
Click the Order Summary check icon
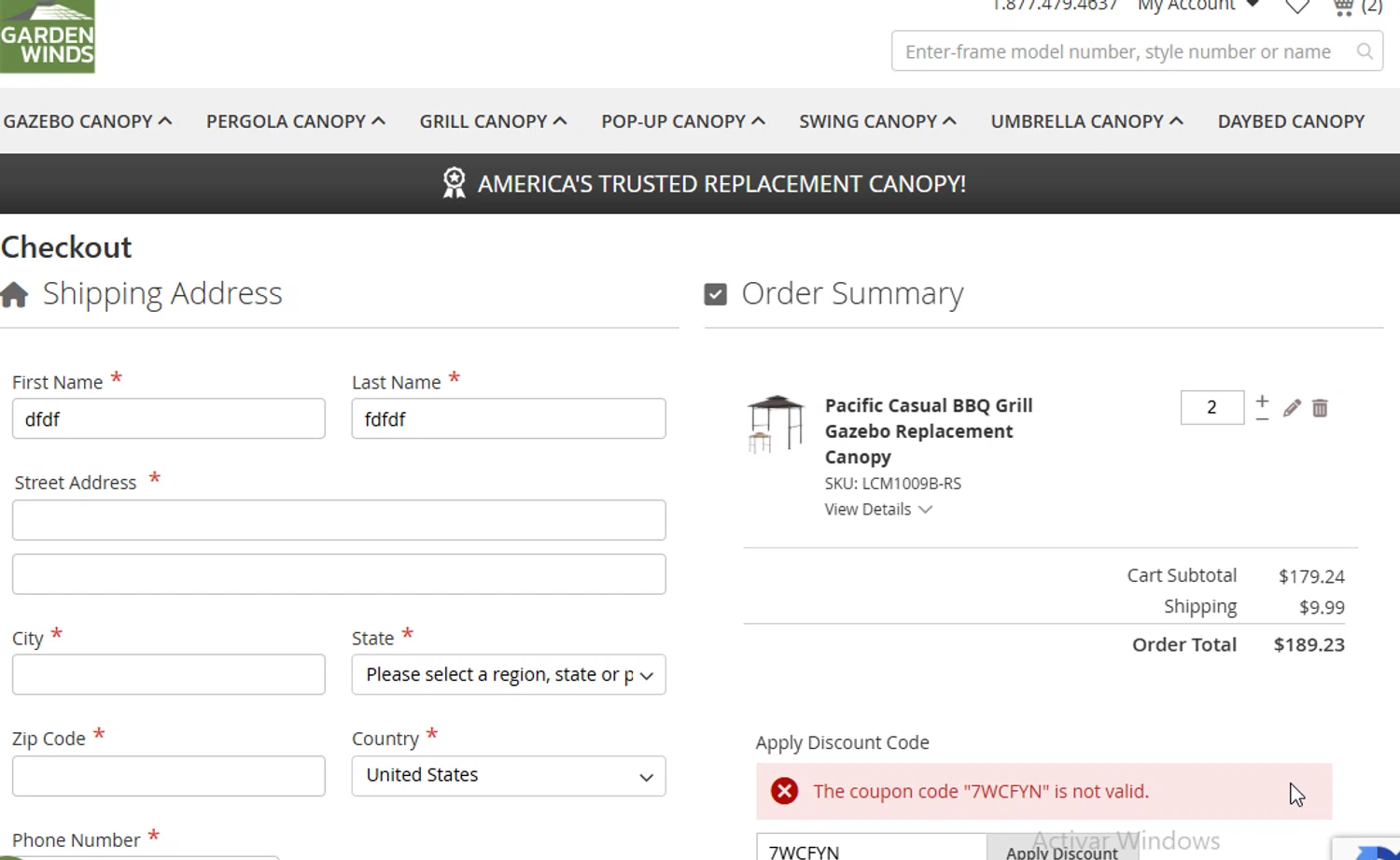click(x=715, y=294)
